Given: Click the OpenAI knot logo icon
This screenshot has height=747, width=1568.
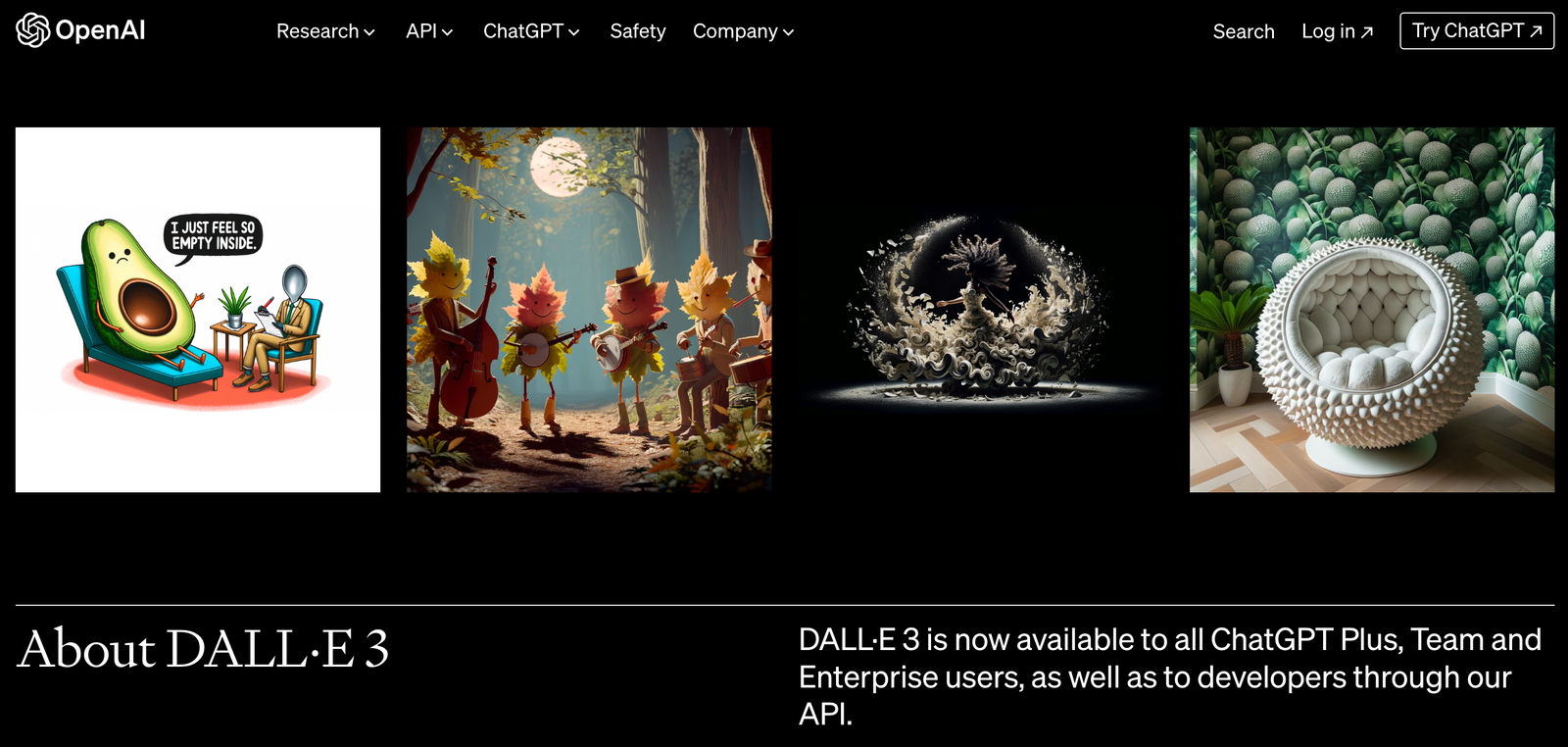Looking at the screenshot, I should (x=32, y=30).
